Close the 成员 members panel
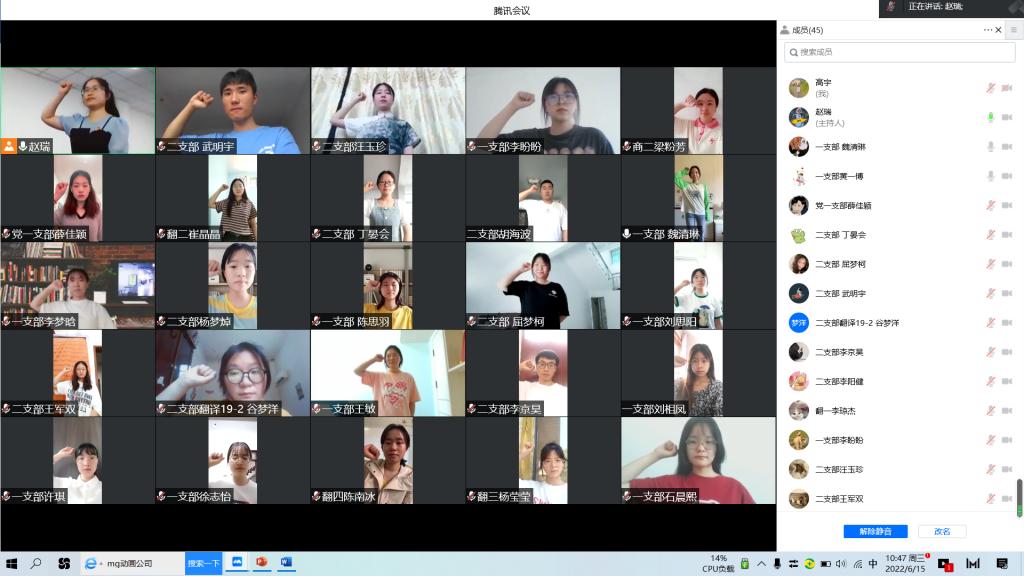Screen dimensions: 1024x576 click(x=999, y=30)
